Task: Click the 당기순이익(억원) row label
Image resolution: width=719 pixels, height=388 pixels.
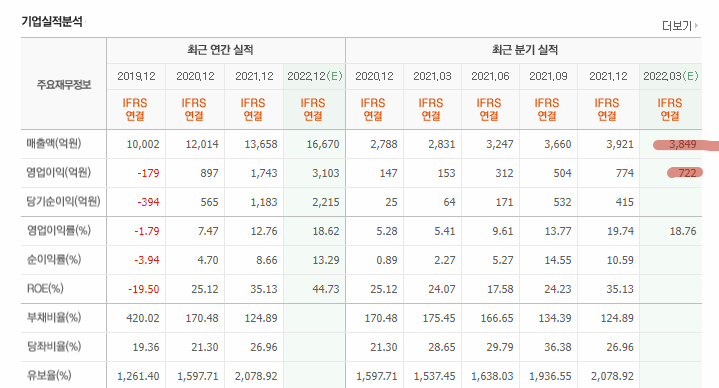Action: click(x=63, y=201)
